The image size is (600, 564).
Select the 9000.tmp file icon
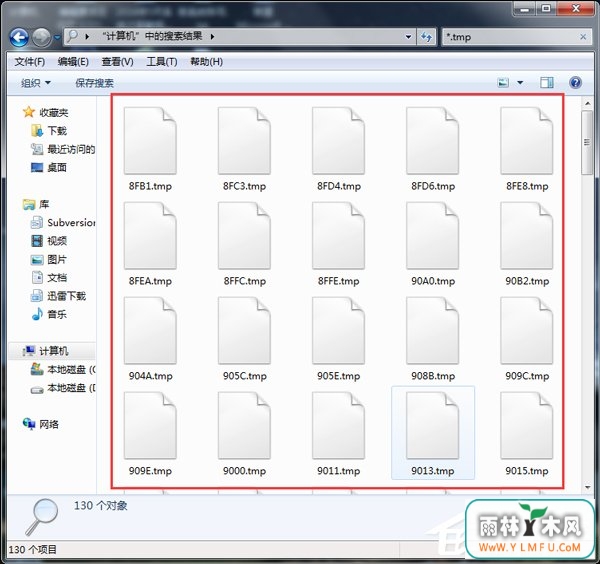click(244, 425)
